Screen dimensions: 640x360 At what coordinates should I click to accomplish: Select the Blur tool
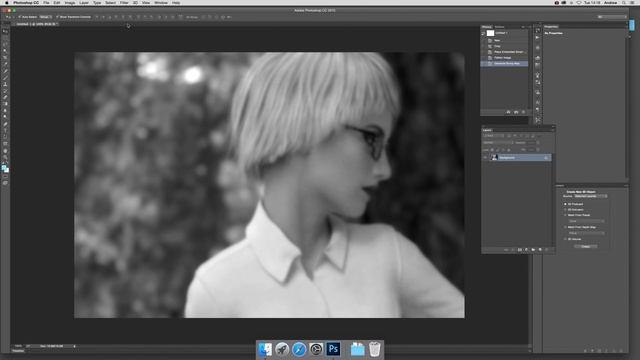5,110
